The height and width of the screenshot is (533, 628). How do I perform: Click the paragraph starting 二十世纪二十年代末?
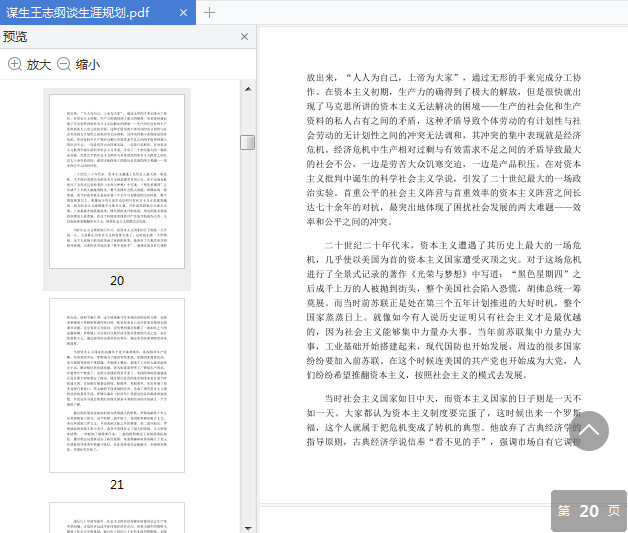[444, 310]
